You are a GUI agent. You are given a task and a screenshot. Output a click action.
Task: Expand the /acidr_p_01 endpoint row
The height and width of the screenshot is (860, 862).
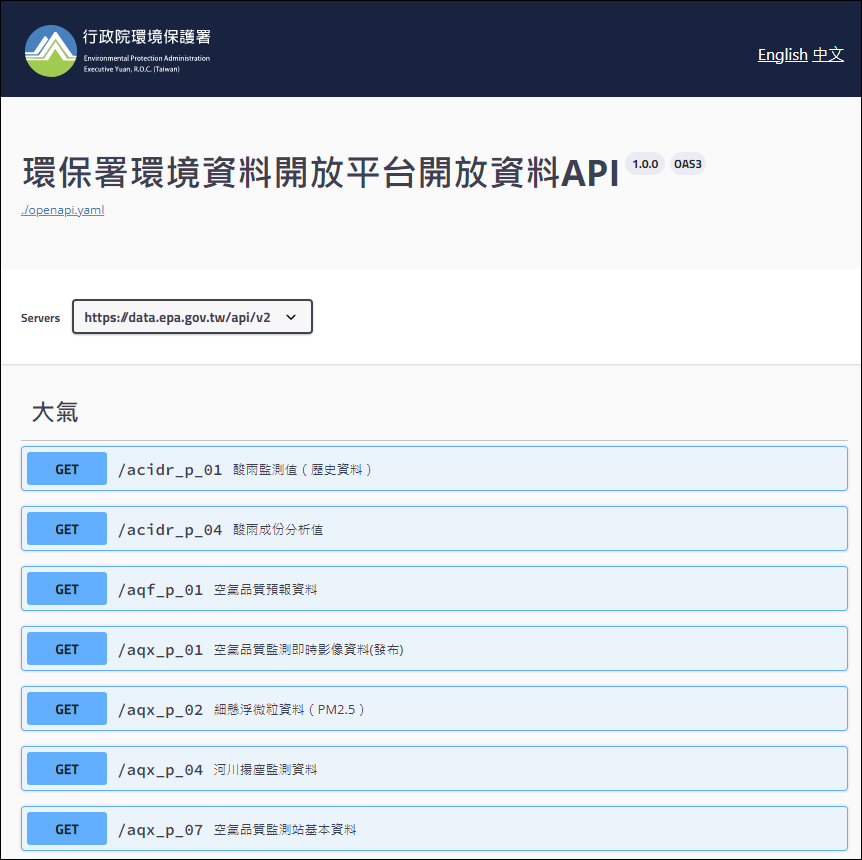pos(434,469)
